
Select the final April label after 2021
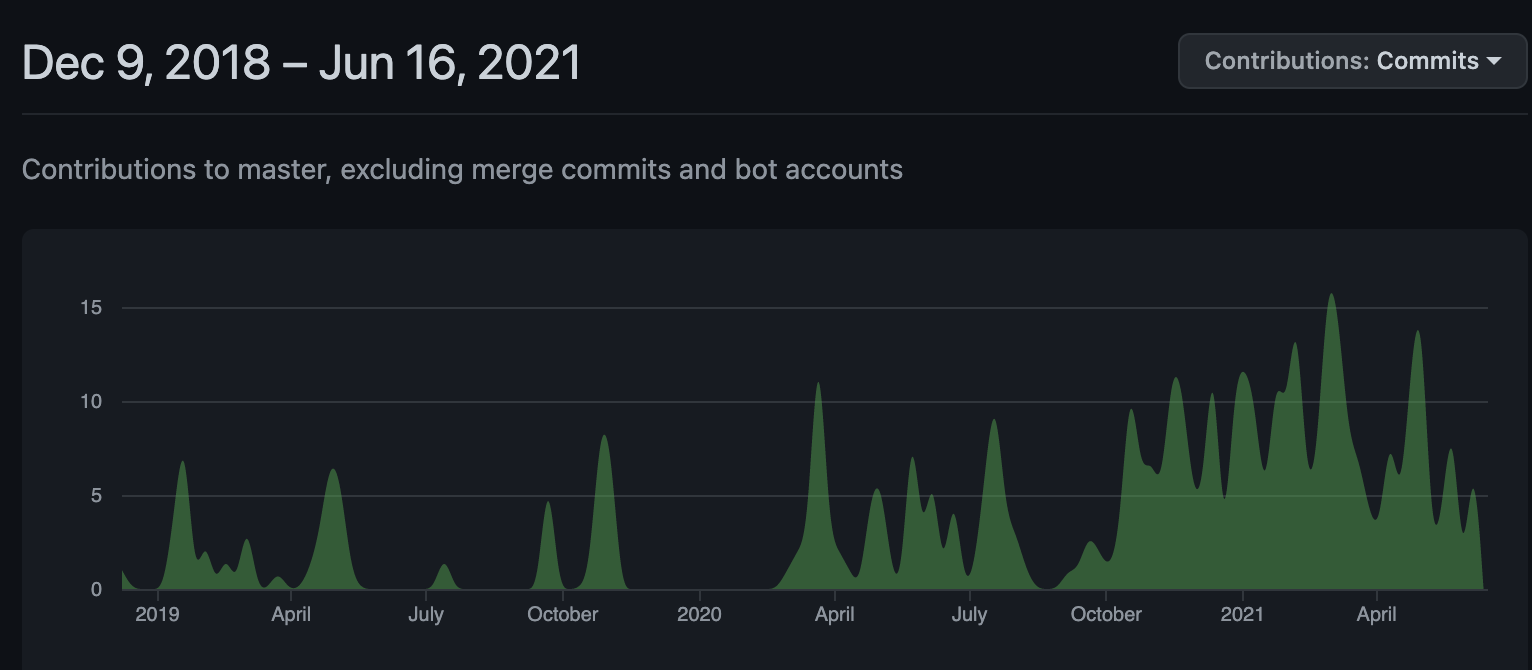(1376, 614)
